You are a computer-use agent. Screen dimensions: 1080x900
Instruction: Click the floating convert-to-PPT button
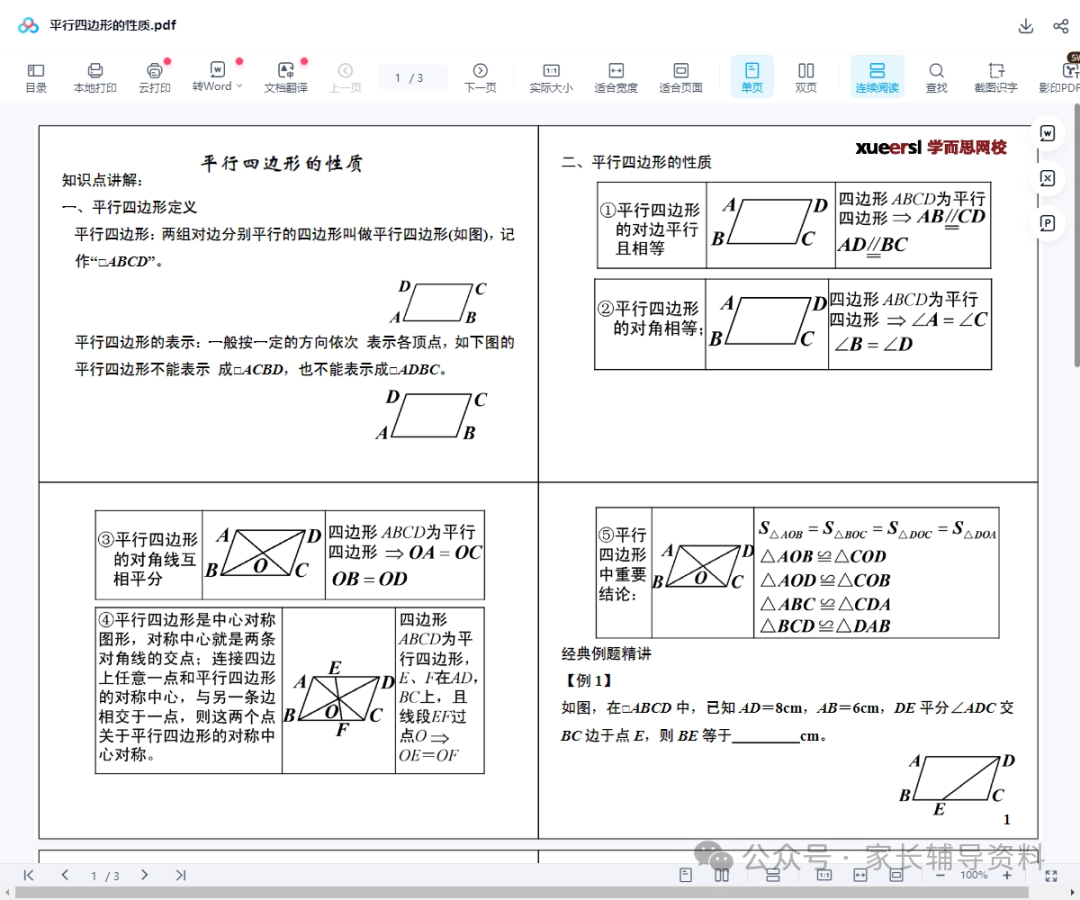[x=1047, y=223]
